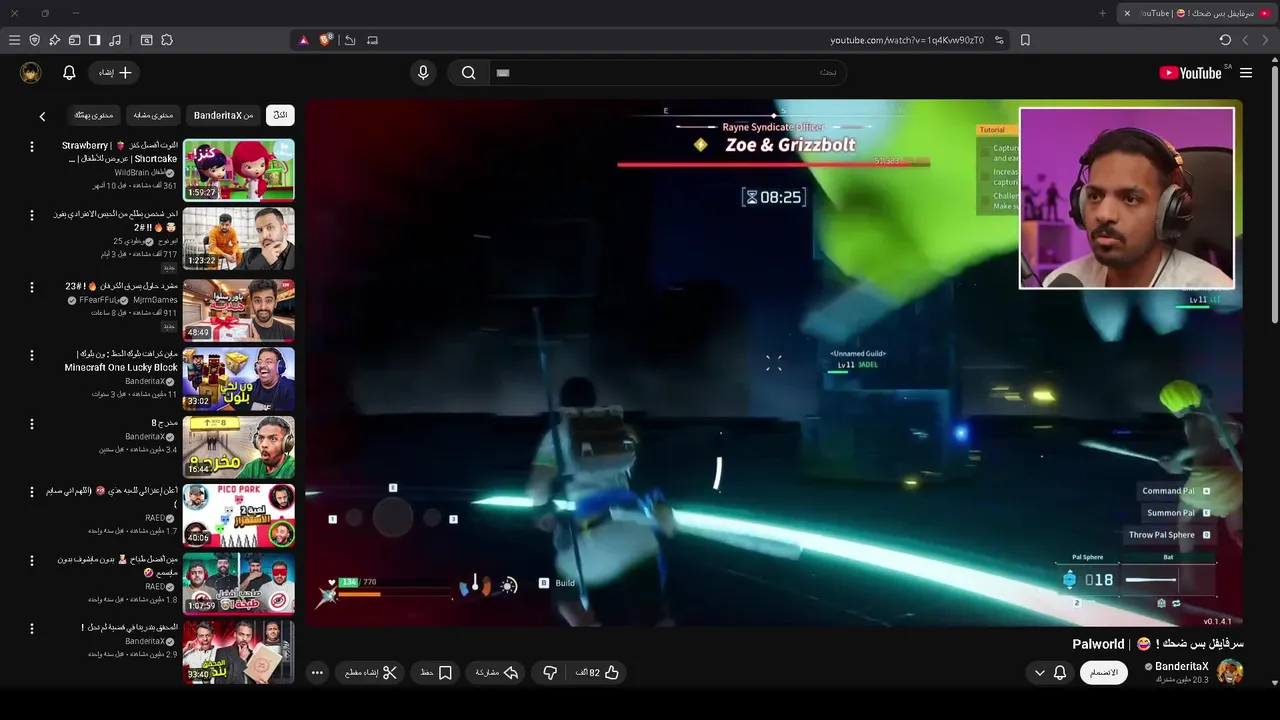Viewport: 1280px width, 720px height.
Task: Reload the page
Action: click(1225, 40)
